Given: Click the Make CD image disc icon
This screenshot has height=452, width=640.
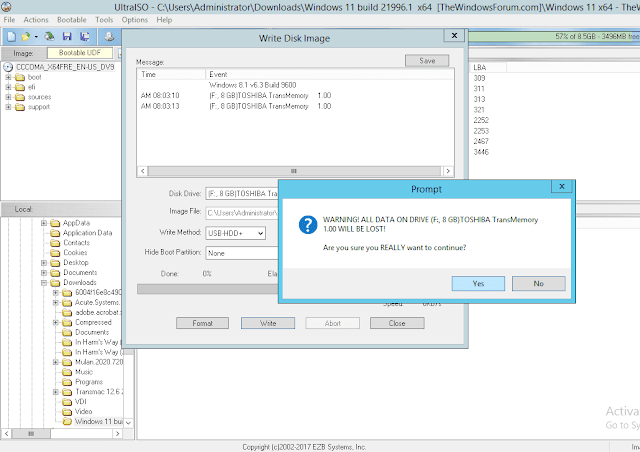Looking at the screenshot, I should click(109, 37).
